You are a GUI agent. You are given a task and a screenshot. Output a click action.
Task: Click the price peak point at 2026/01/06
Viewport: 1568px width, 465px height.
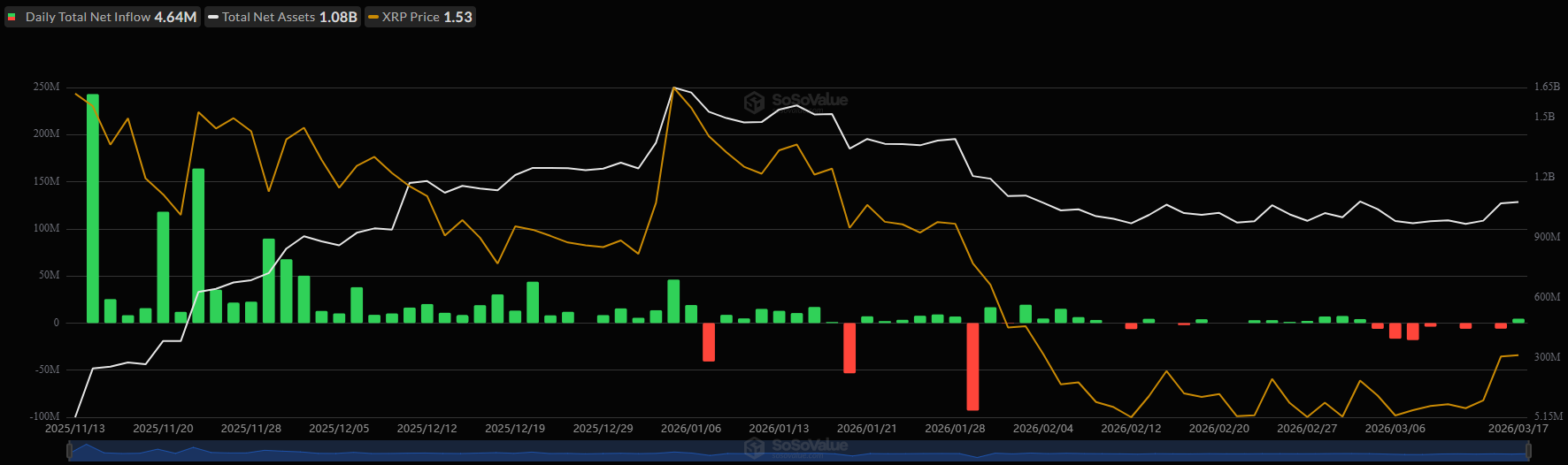(x=674, y=88)
